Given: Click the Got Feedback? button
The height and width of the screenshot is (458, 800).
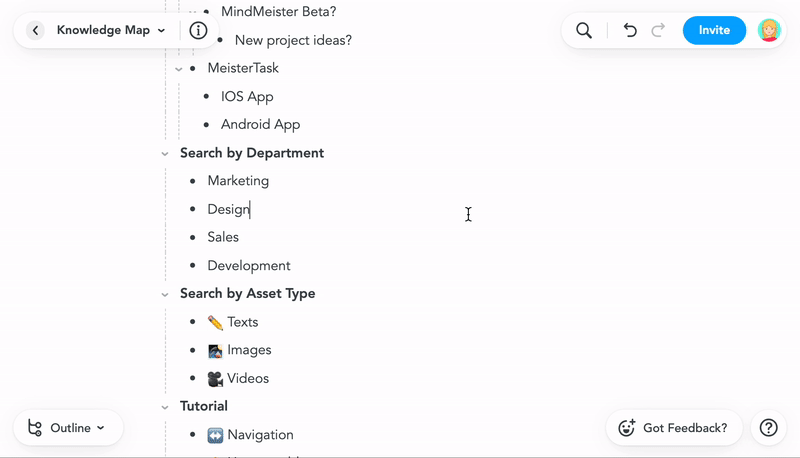Looking at the screenshot, I should pos(674,428).
